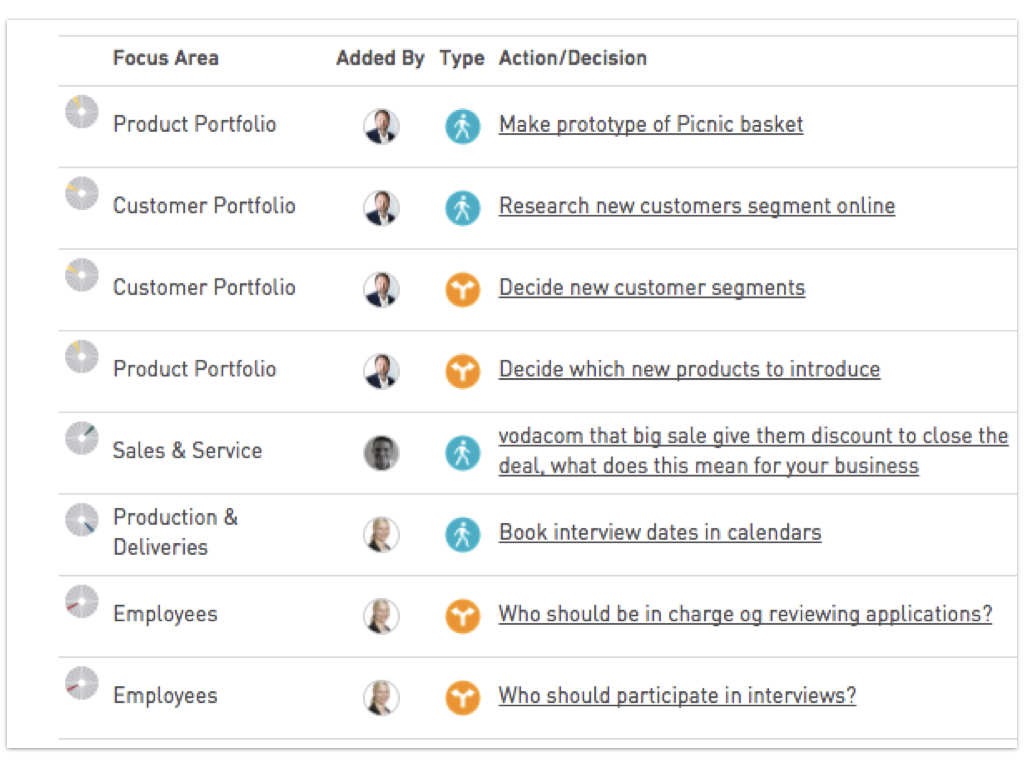Click the avatar on the Sales & Service row
The height and width of the screenshot is (768, 1024).
pos(381,453)
